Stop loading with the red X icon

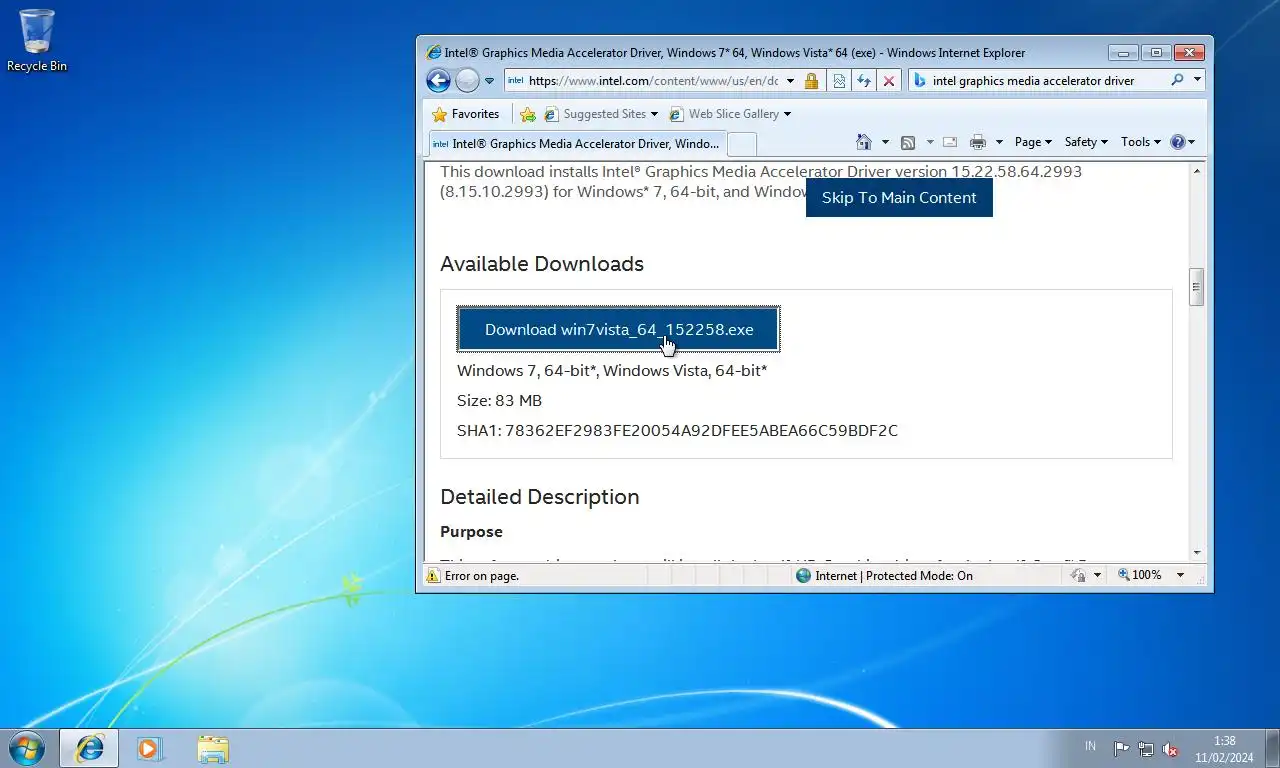[888, 81]
